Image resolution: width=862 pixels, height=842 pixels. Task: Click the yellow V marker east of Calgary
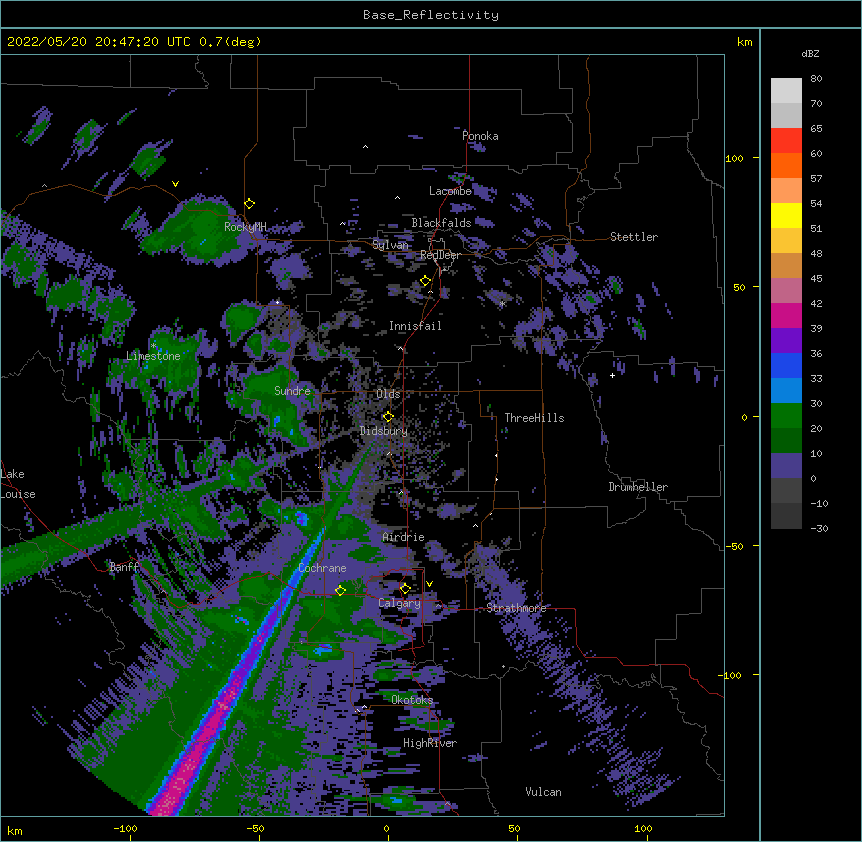(429, 584)
